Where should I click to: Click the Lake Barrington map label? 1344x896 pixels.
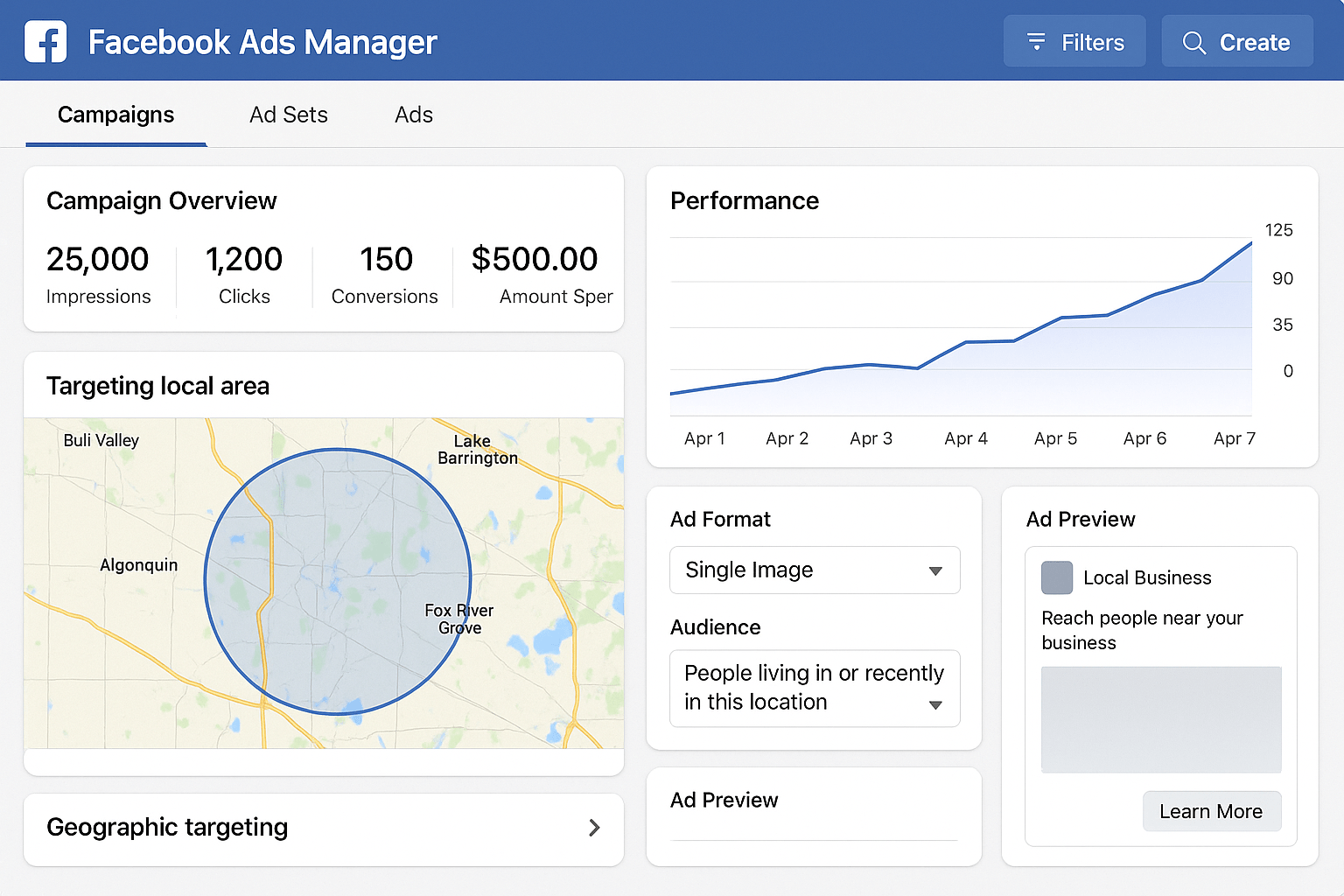tap(478, 449)
